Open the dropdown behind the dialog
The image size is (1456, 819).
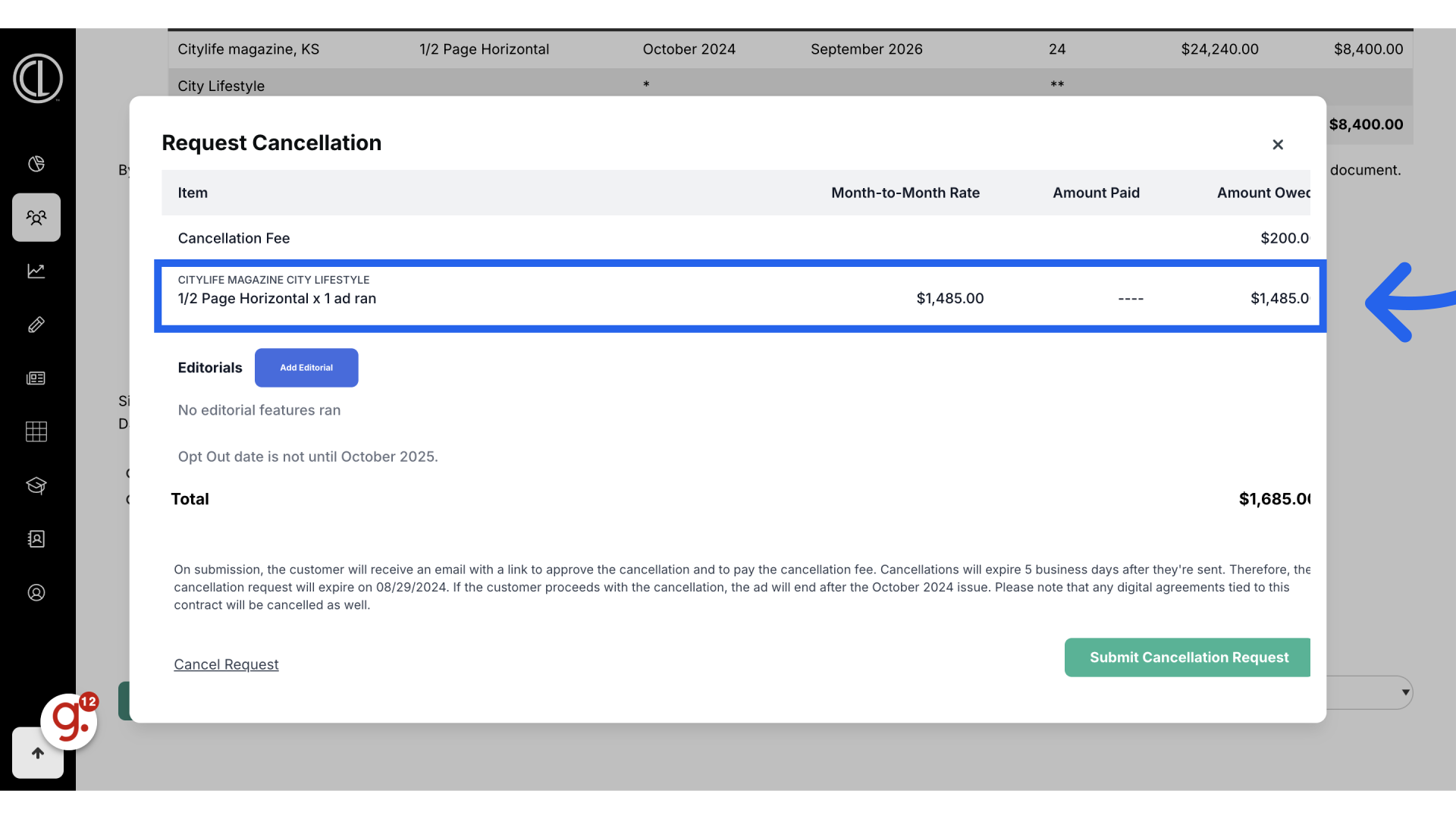point(1370,692)
